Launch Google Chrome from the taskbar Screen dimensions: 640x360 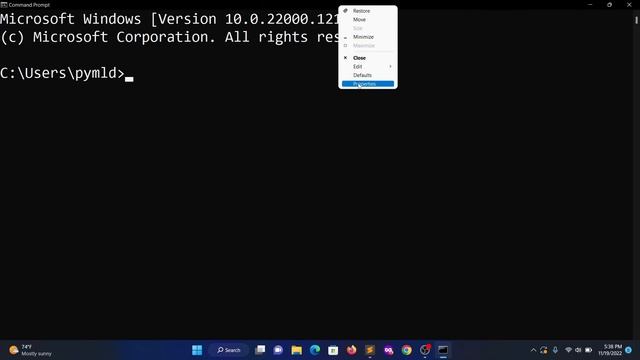point(407,350)
